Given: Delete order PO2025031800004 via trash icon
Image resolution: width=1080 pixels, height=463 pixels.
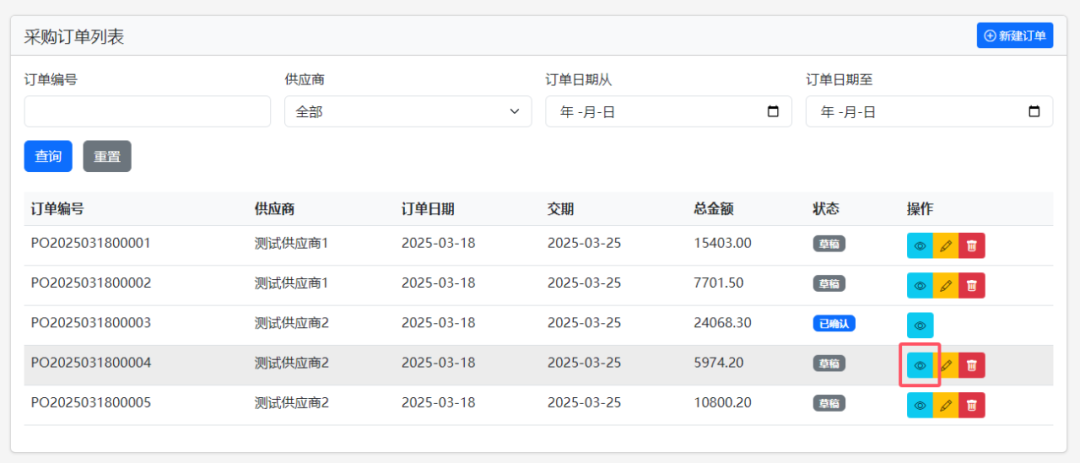Looking at the screenshot, I should pos(971,365).
